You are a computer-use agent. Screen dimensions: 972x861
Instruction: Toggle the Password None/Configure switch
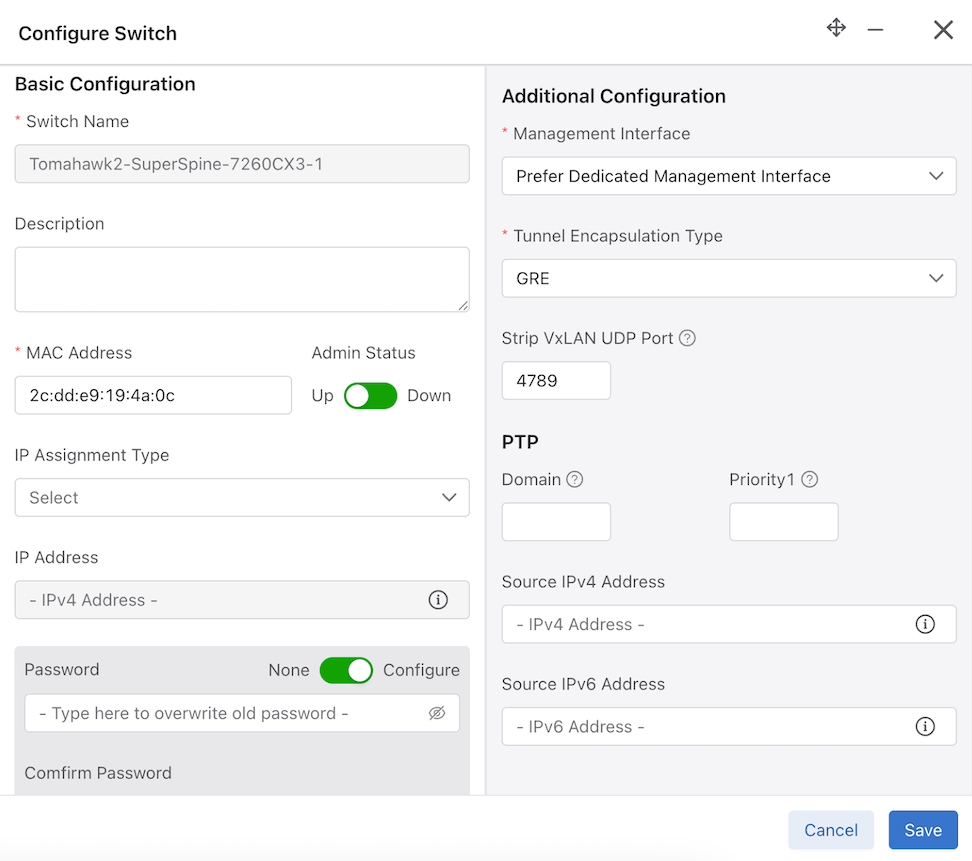346,670
